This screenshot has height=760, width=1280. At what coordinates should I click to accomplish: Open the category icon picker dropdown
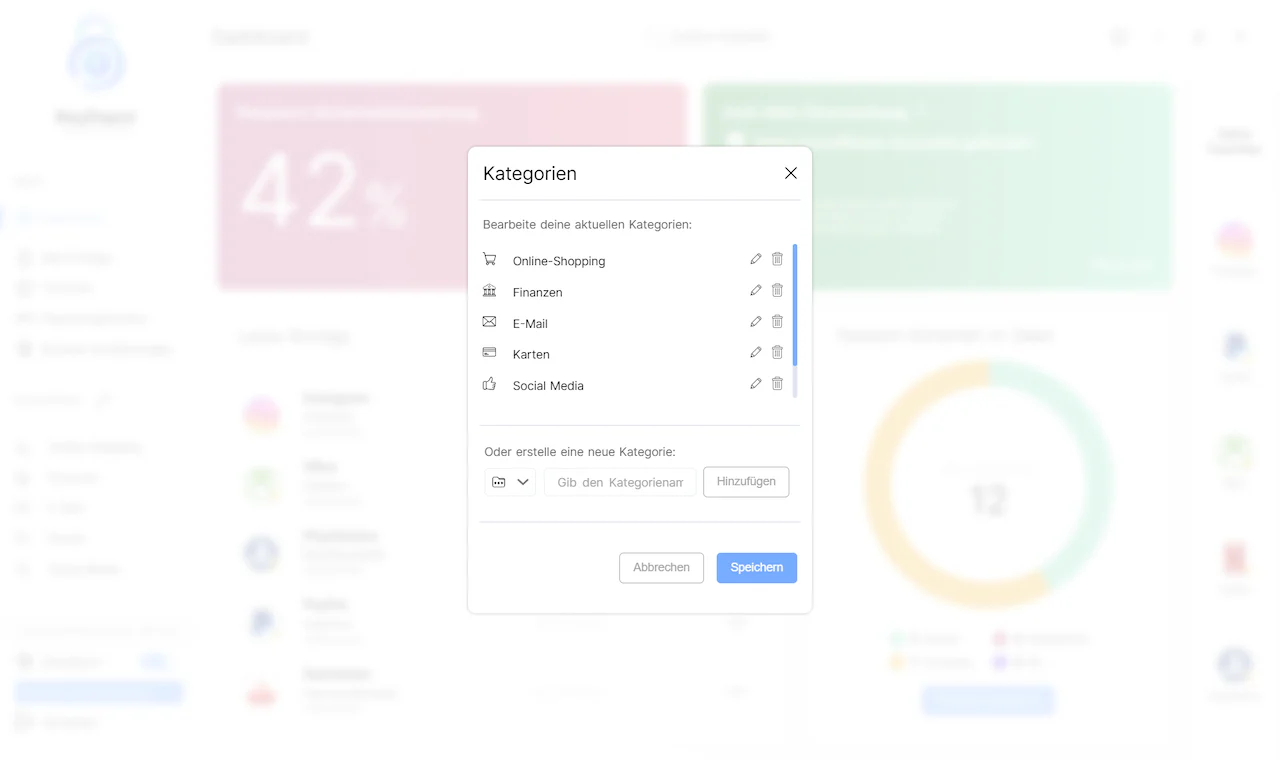pyautogui.click(x=510, y=482)
